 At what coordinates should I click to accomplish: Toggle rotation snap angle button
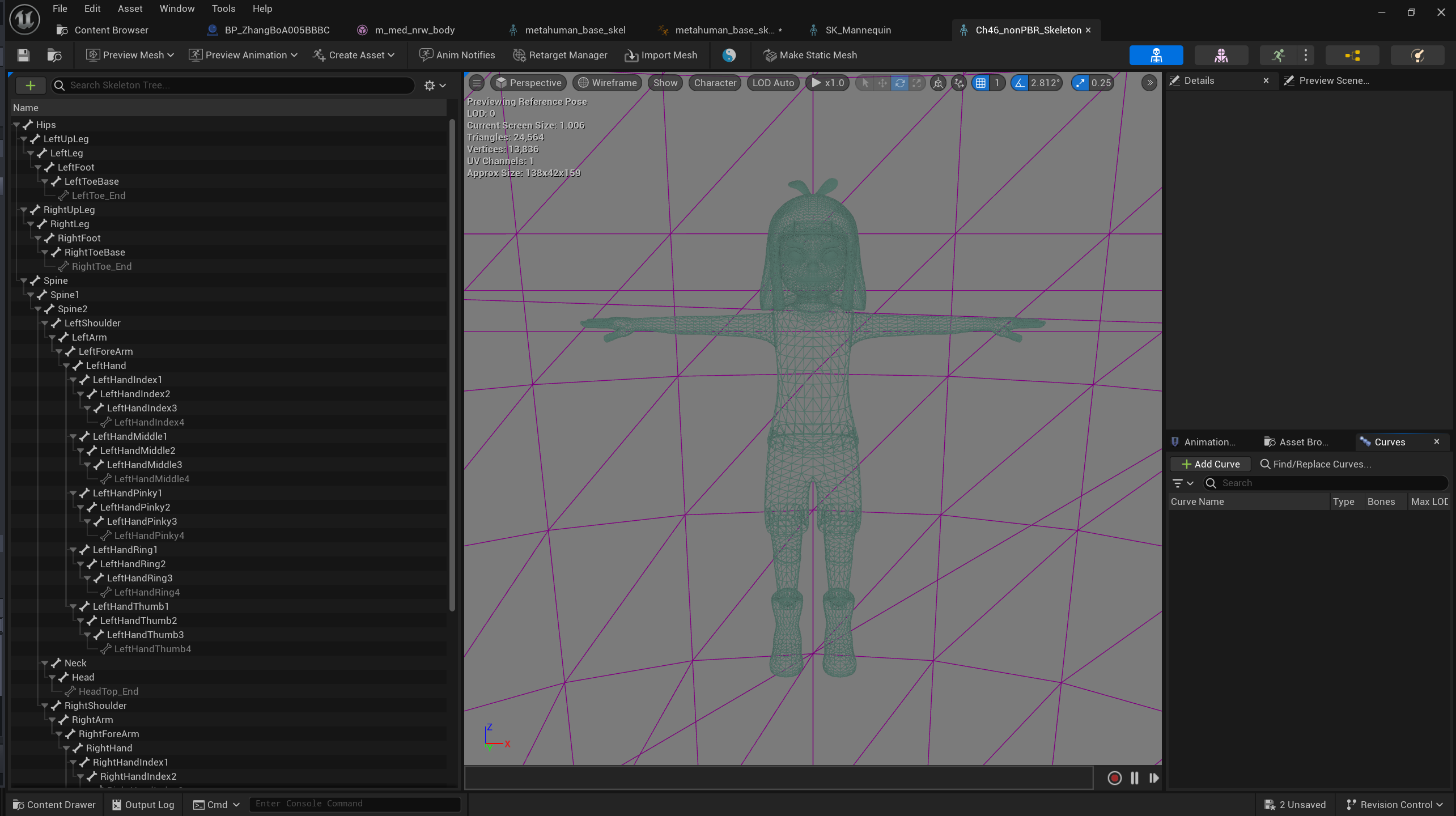point(1020,83)
